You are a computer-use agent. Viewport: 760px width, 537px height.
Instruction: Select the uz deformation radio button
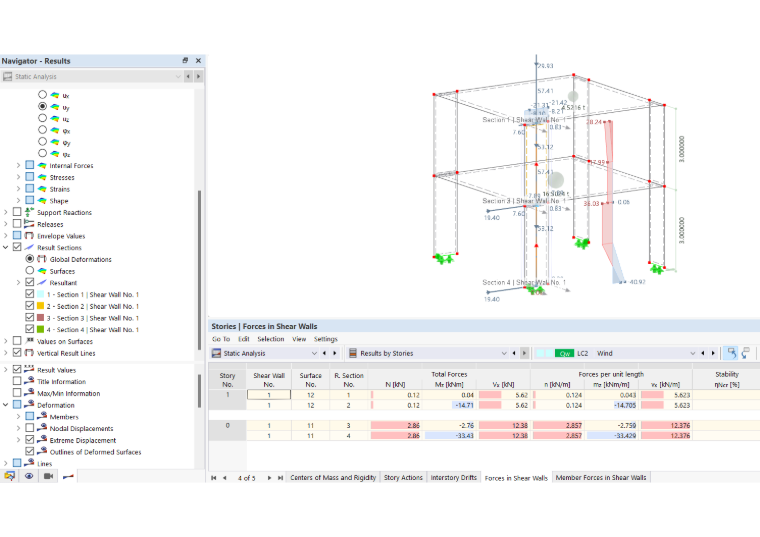[43, 118]
